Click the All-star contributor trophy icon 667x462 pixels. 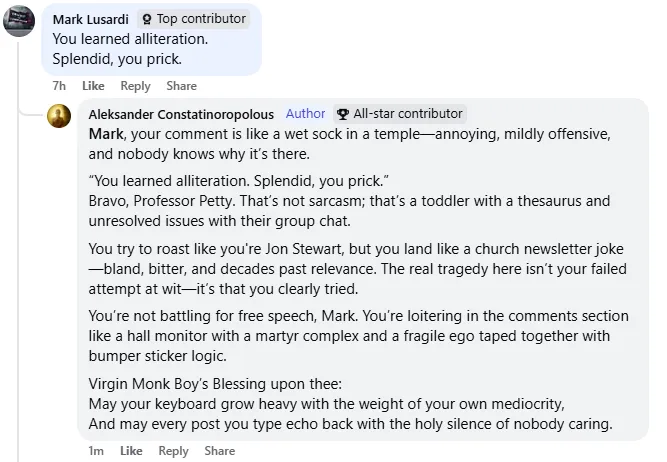tap(343, 114)
